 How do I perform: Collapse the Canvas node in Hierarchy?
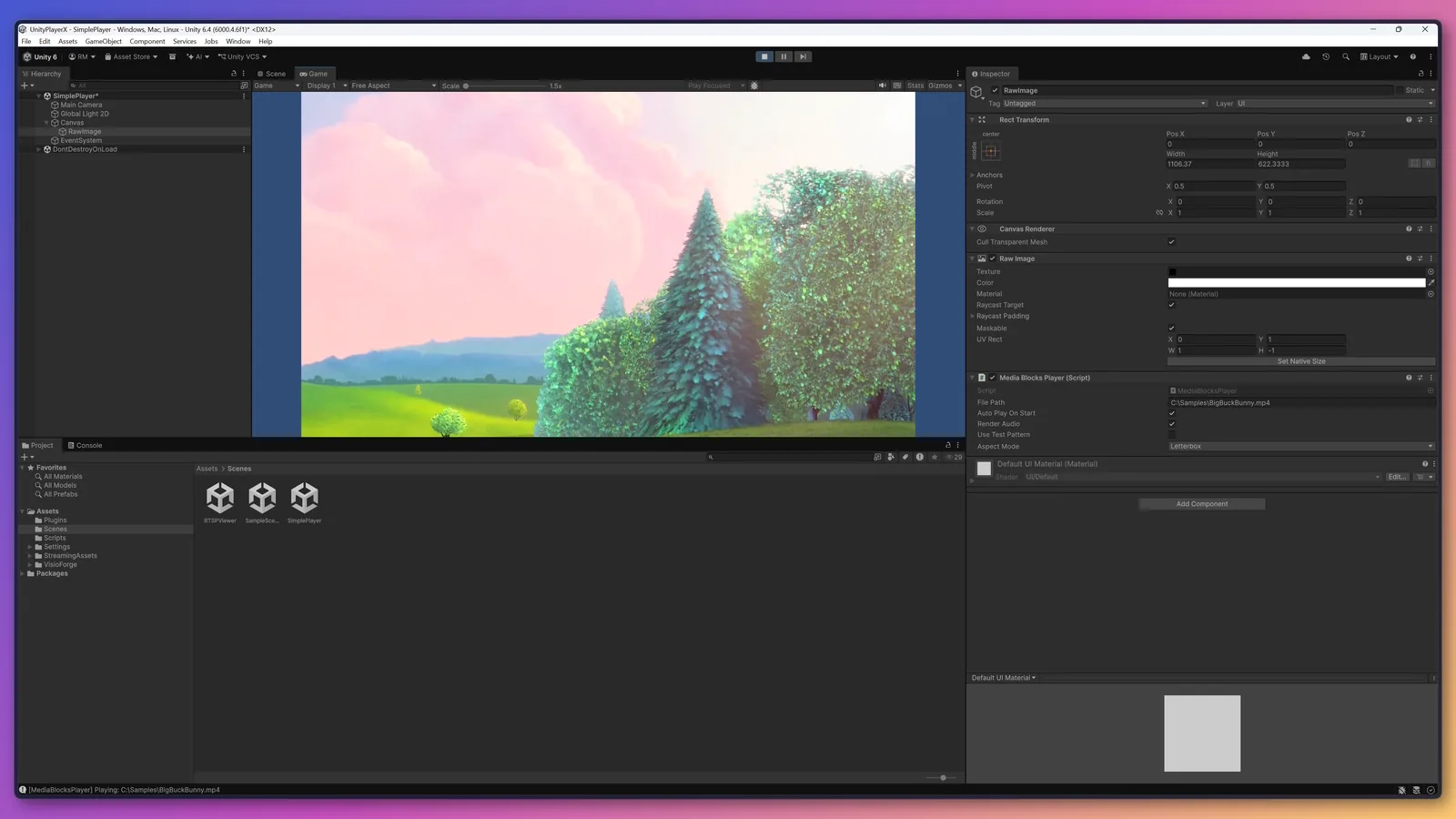[46, 123]
